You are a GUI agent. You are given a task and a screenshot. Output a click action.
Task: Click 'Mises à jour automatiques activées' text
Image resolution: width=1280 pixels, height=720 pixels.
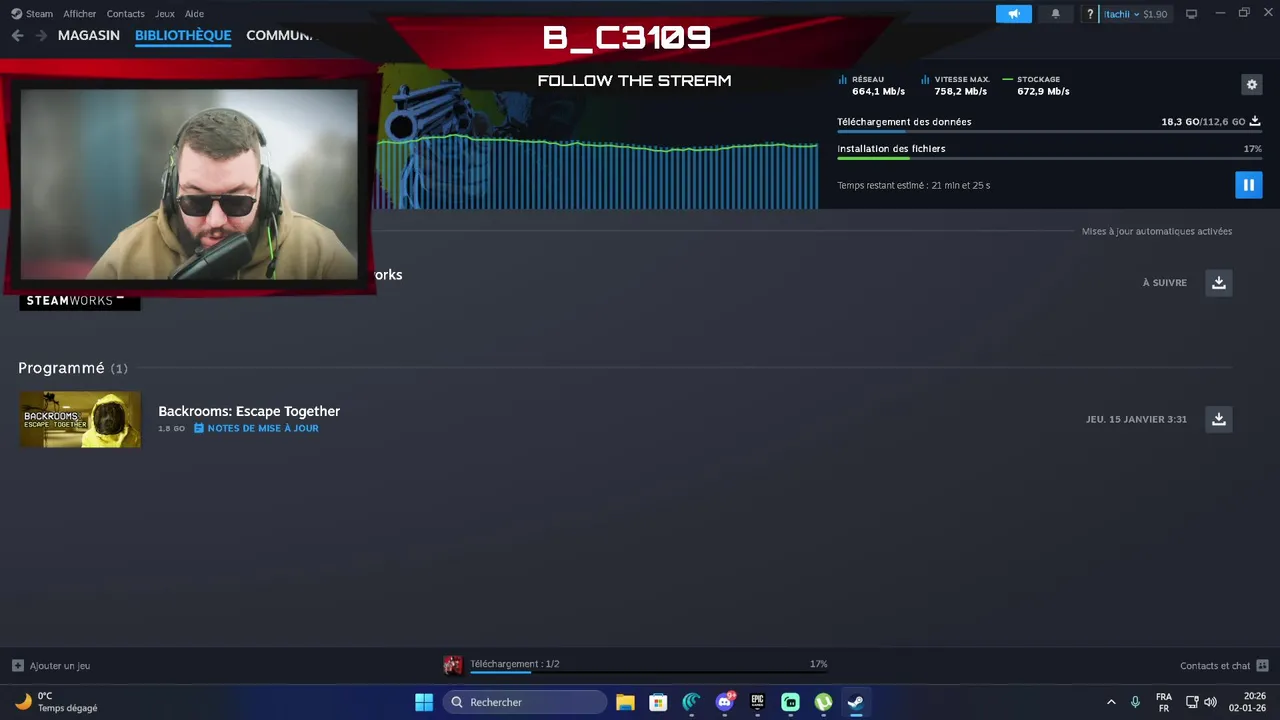[1156, 231]
